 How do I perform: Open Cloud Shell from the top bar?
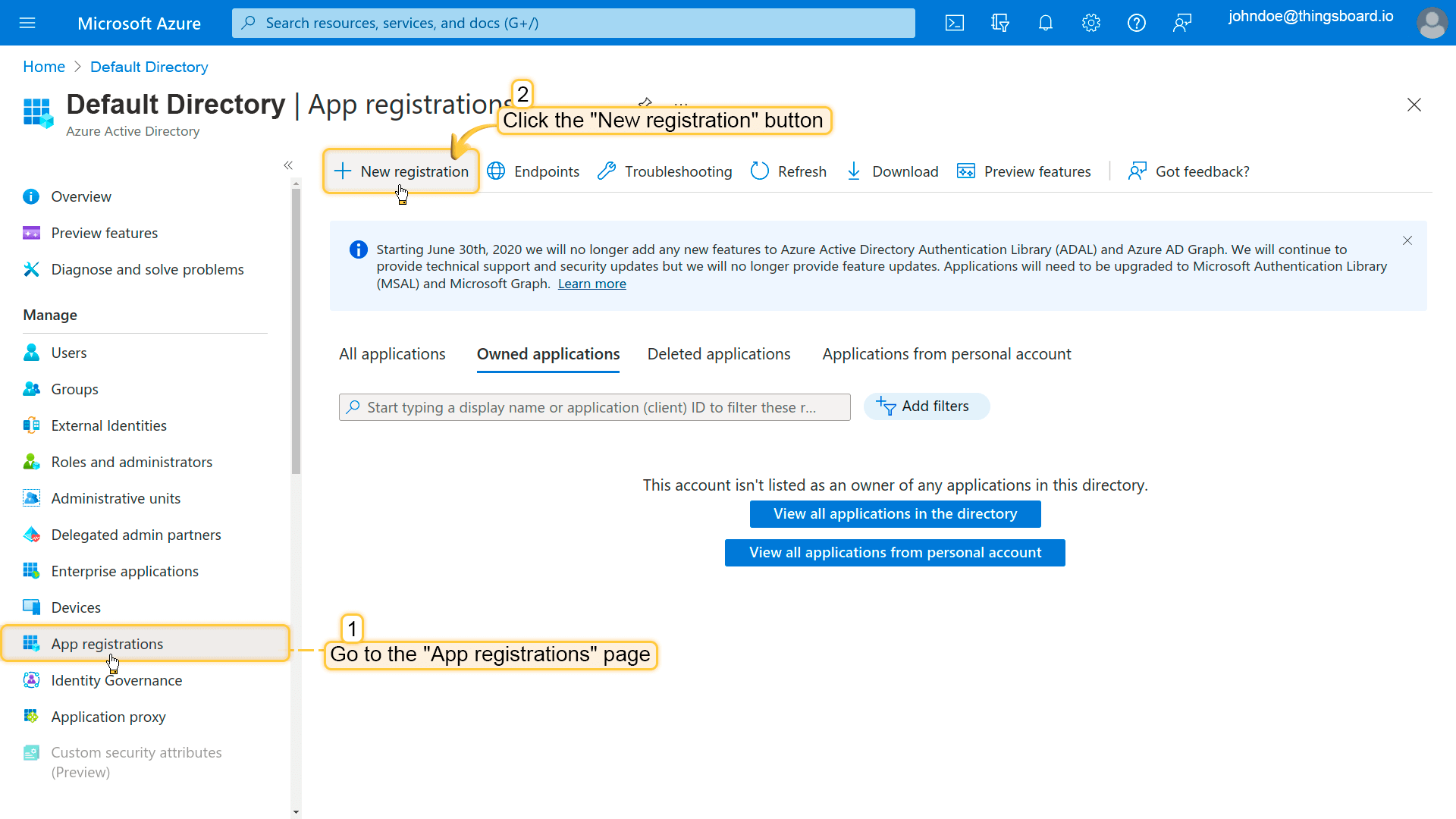coord(955,23)
